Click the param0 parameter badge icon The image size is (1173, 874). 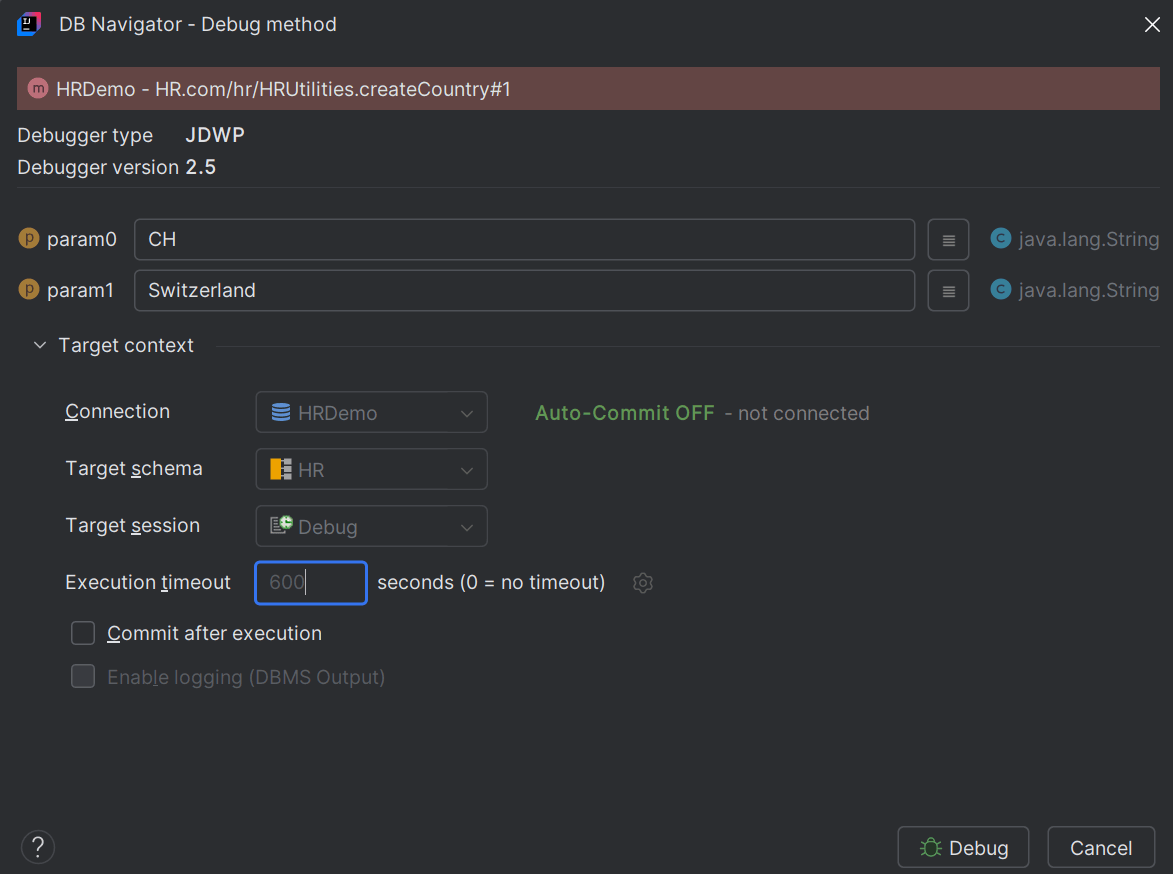click(x=27, y=239)
